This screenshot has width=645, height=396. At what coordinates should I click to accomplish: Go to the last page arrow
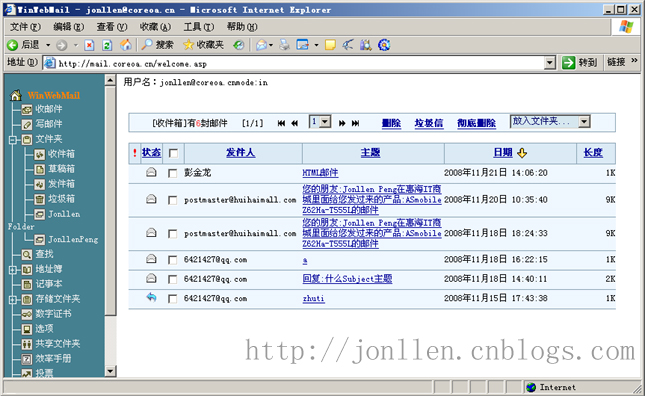click(x=355, y=123)
